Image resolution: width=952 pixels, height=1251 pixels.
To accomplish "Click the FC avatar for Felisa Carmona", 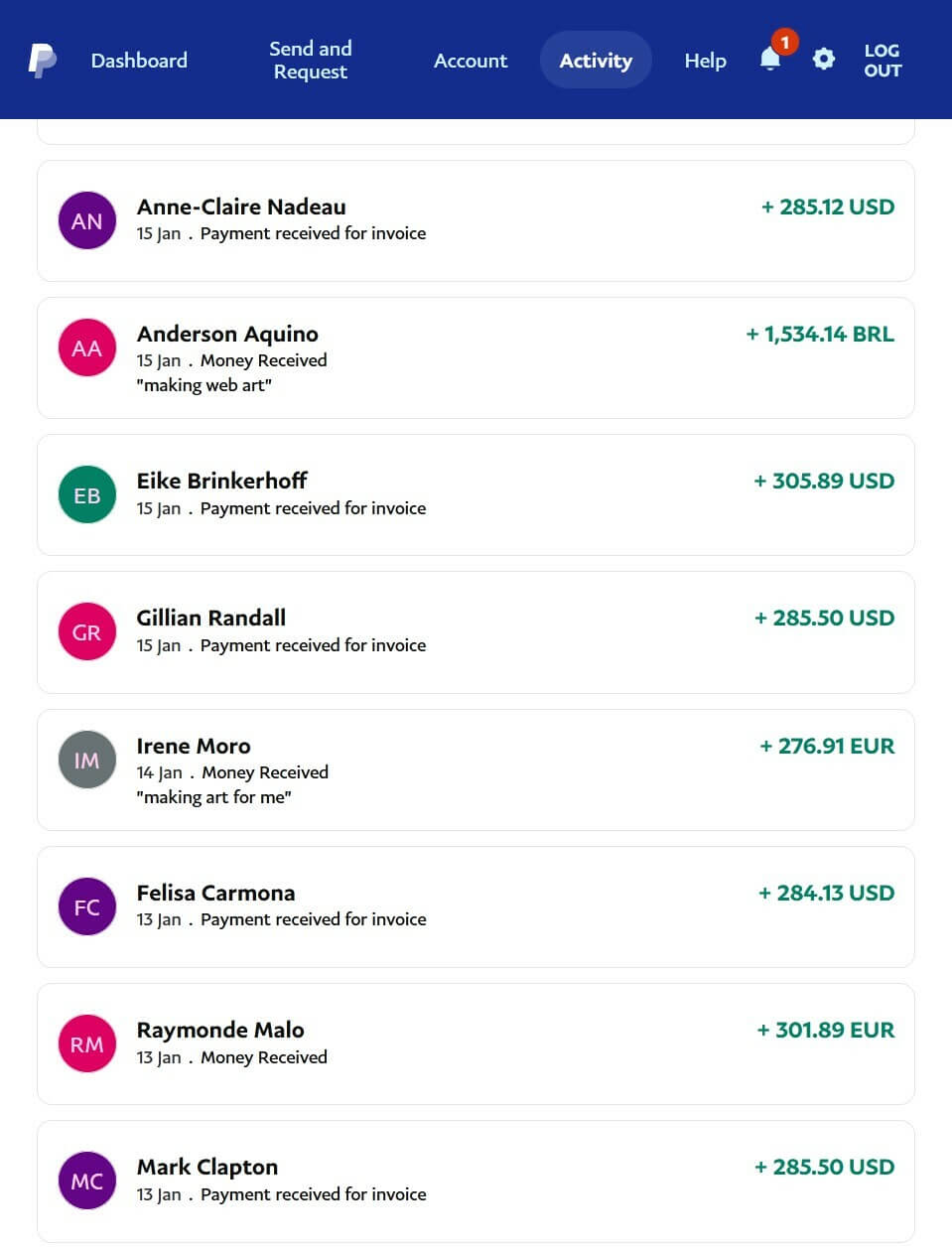I will tap(87, 906).
